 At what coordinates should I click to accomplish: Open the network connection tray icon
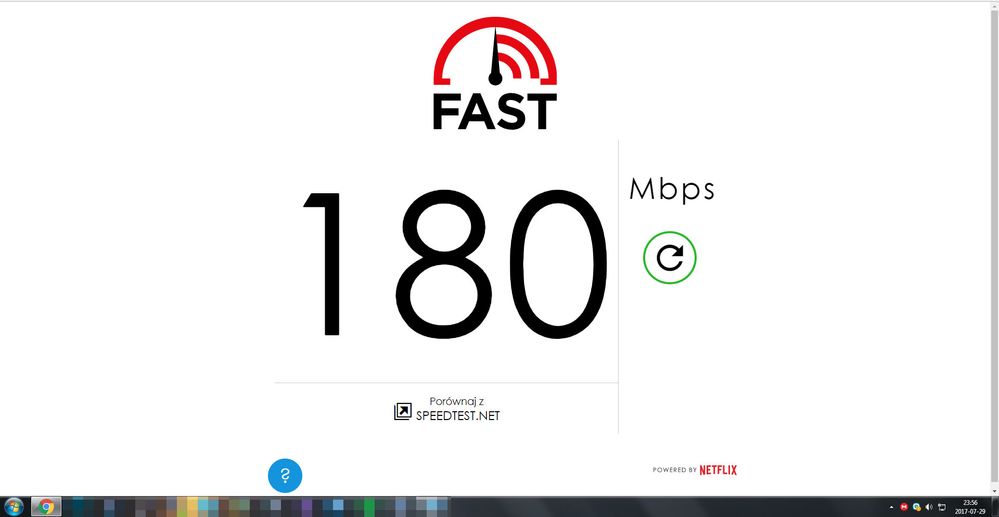(941, 507)
